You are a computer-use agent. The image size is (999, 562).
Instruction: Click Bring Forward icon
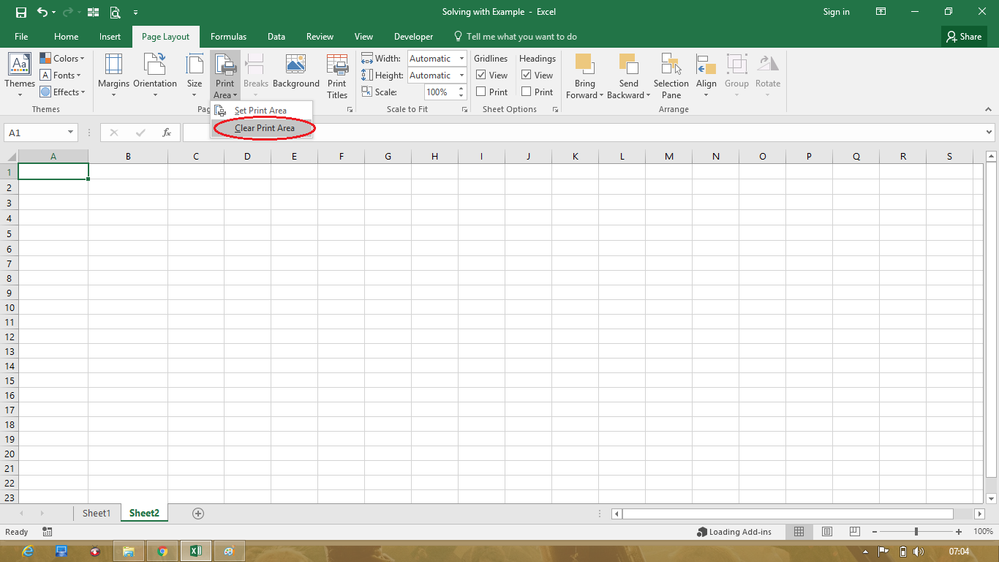(x=584, y=64)
